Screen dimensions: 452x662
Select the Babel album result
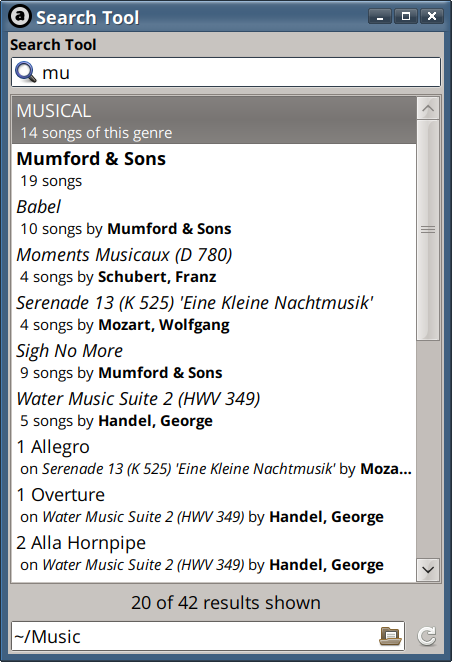tap(214, 217)
